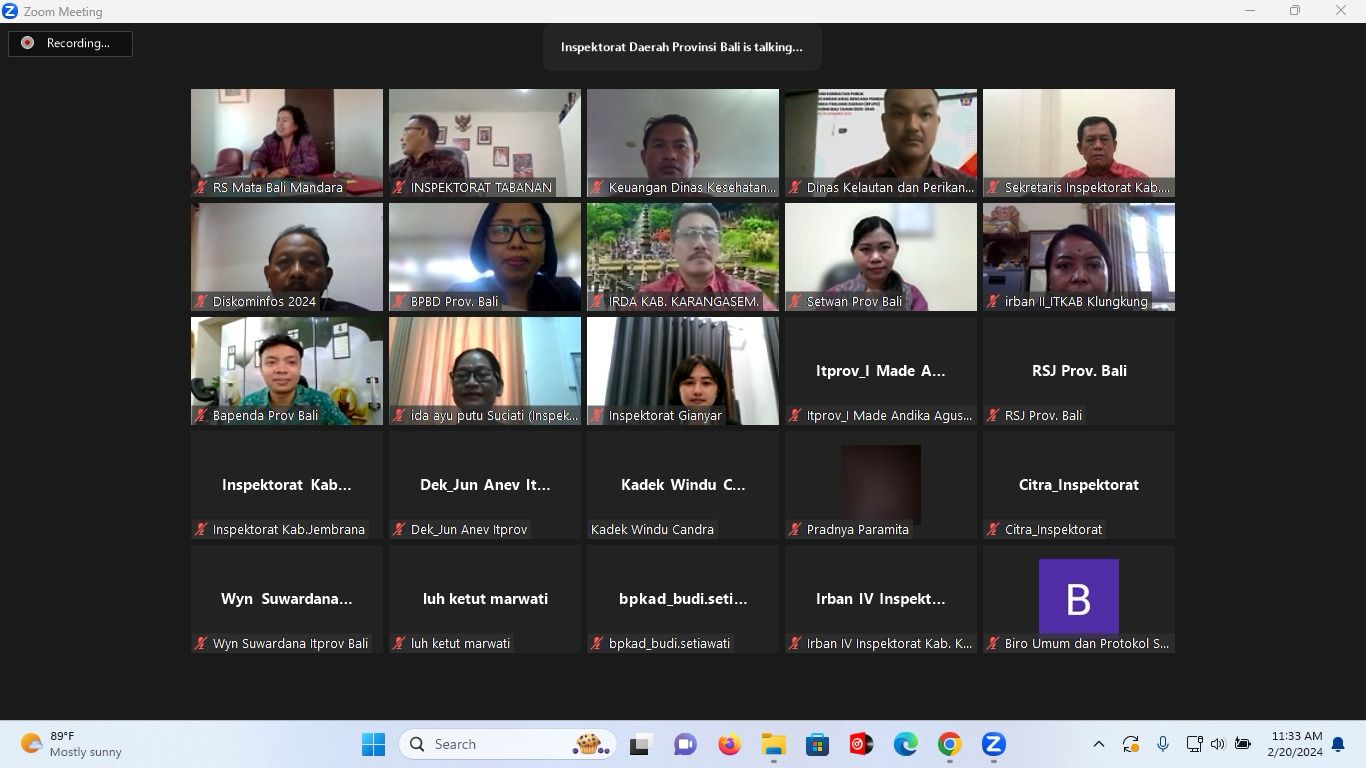Image resolution: width=1366 pixels, height=768 pixels.
Task: Launch Microsoft Edge from the taskbar
Action: point(905,744)
